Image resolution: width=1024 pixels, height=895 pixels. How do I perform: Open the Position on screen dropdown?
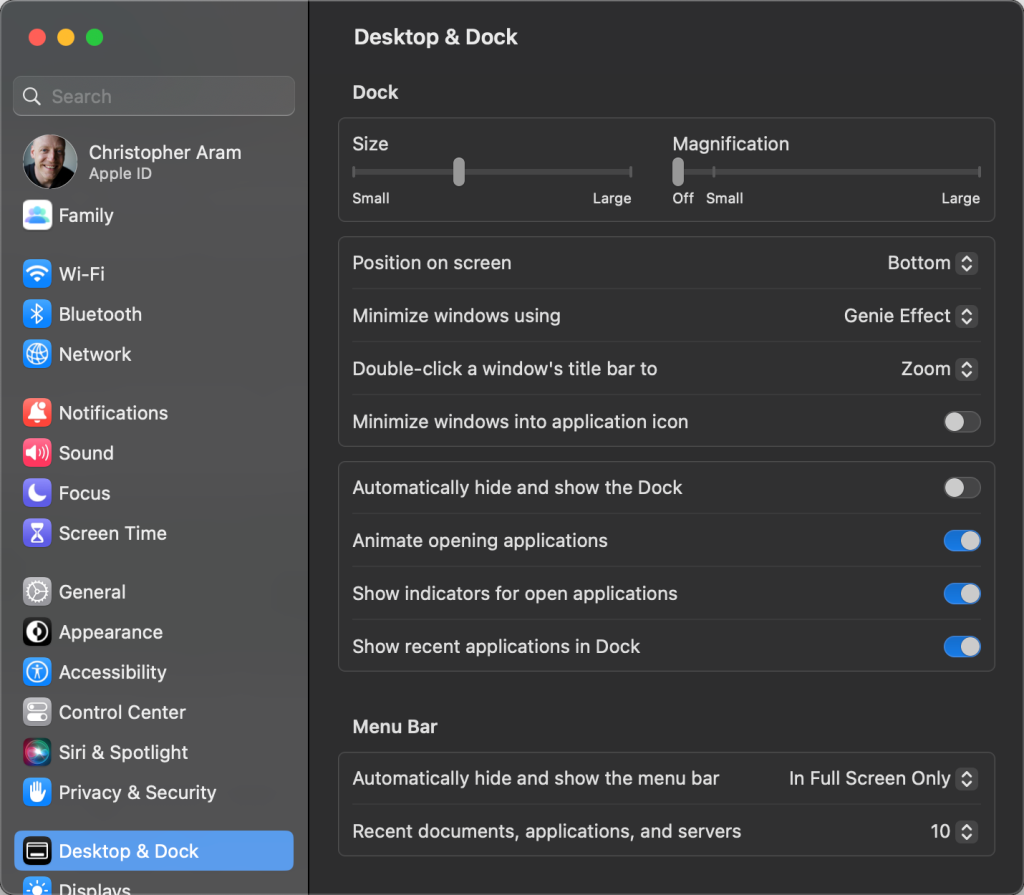932,263
